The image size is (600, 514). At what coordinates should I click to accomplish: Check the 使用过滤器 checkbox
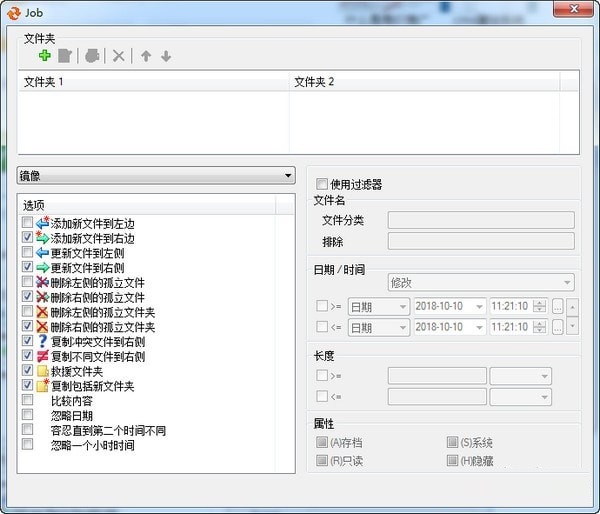point(322,184)
